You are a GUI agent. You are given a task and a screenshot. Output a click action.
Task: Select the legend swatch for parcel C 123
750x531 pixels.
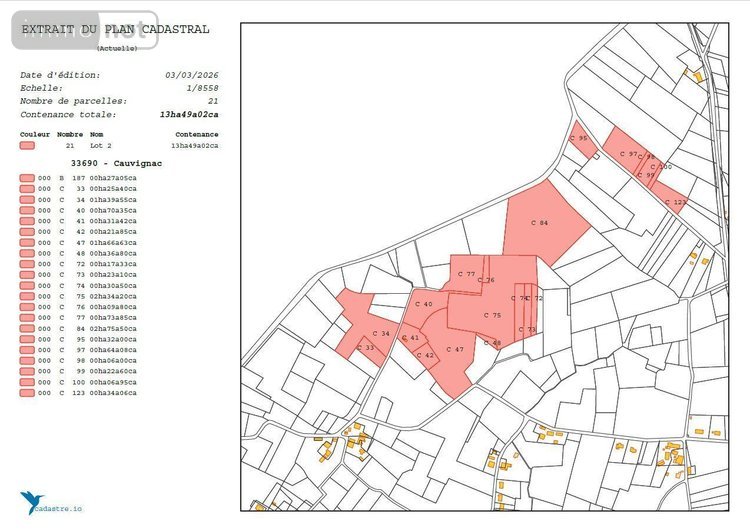[x=27, y=393]
